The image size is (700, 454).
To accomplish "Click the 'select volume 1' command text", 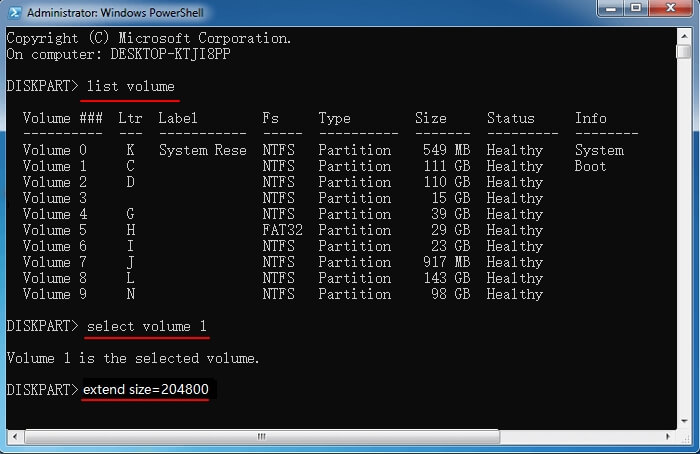I will [147, 326].
